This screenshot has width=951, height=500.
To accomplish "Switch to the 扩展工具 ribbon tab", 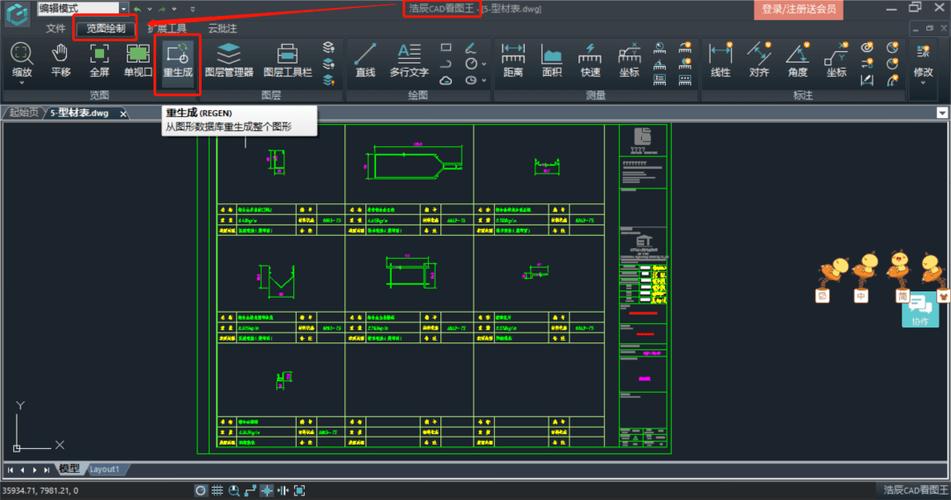I will click(x=167, y=29).
